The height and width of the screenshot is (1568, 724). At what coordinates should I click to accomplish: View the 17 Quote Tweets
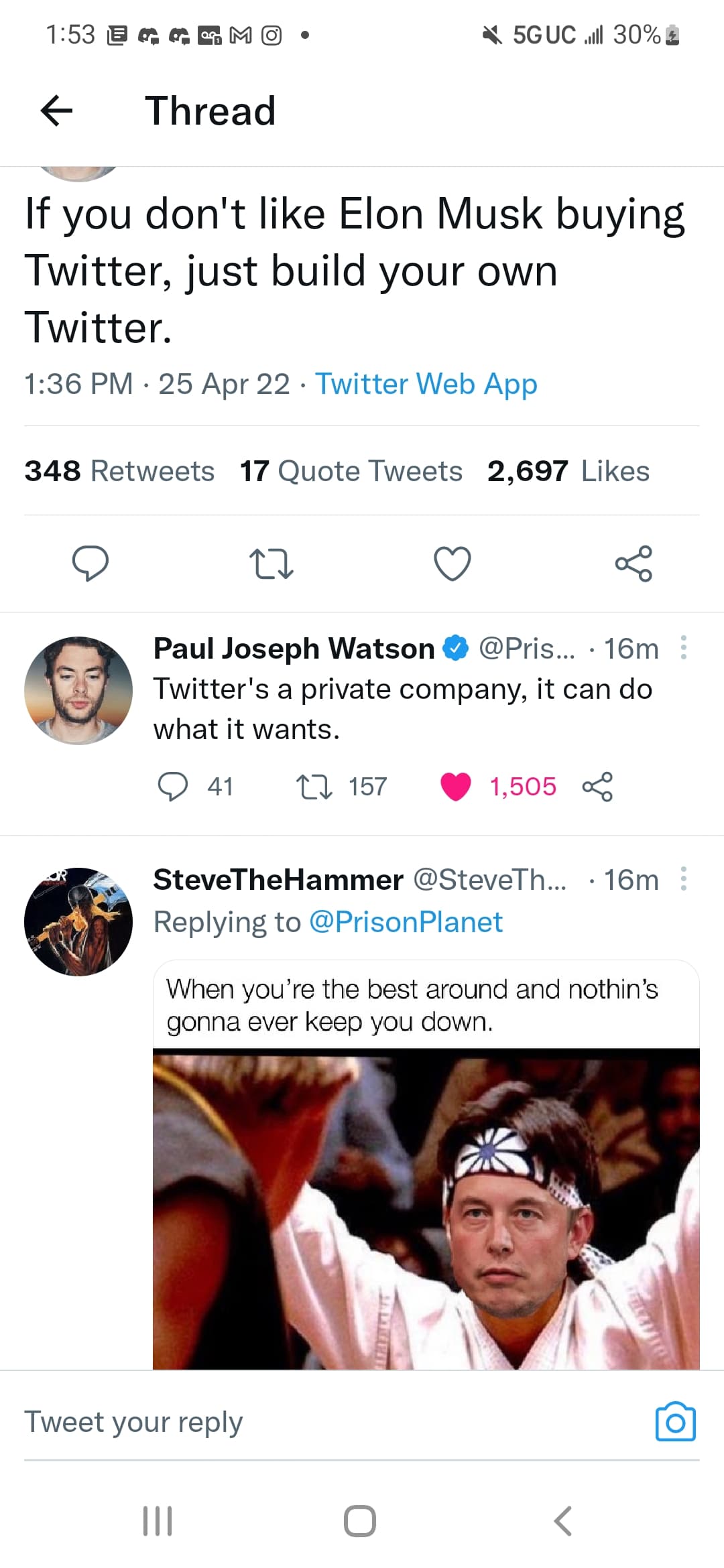(x=351, y=471)
